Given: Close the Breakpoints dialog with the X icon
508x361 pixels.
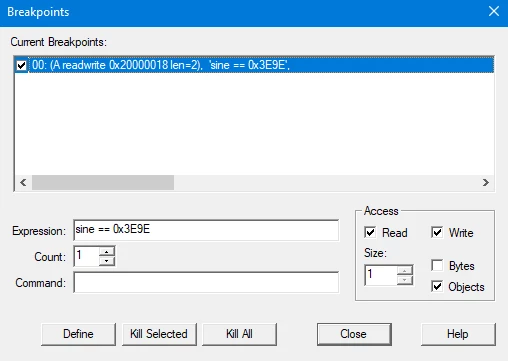Looking at the screenshot, I should pyautogui.click(x=494, y=12).
